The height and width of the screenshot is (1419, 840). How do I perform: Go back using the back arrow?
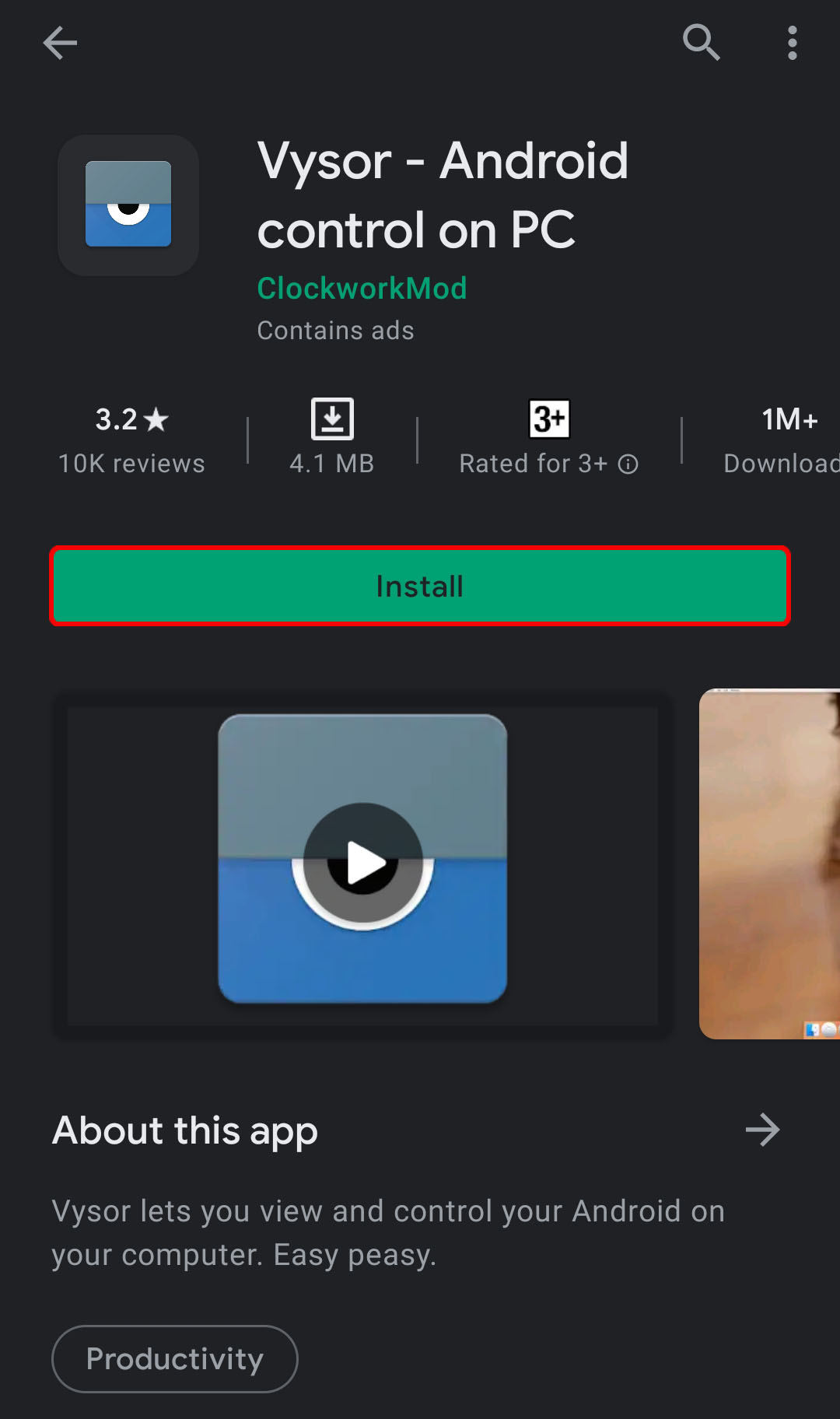pos(60,43)
